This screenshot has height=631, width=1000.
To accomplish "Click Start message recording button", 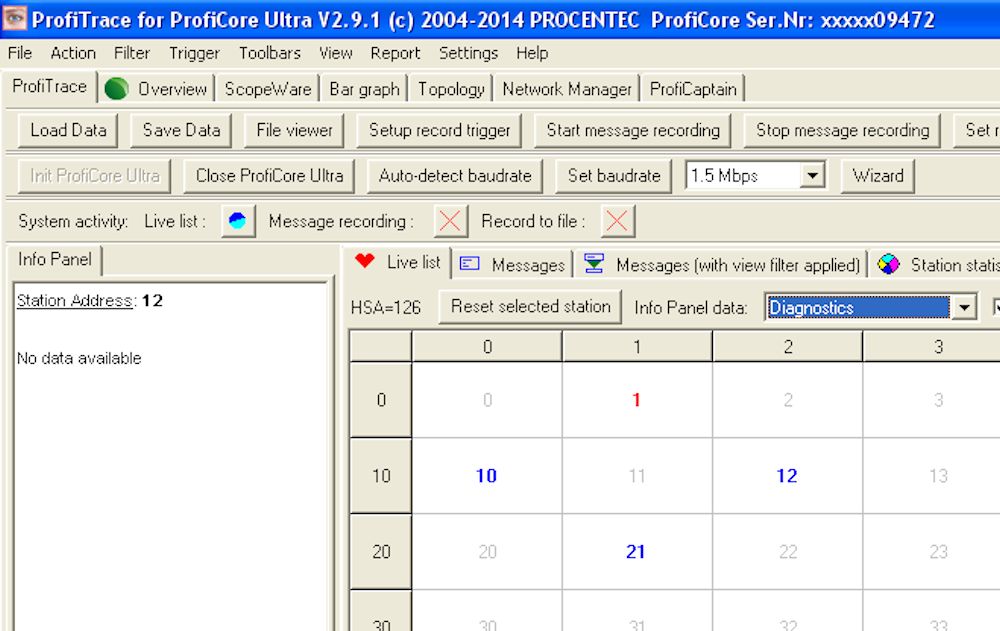I will (633, 130).
